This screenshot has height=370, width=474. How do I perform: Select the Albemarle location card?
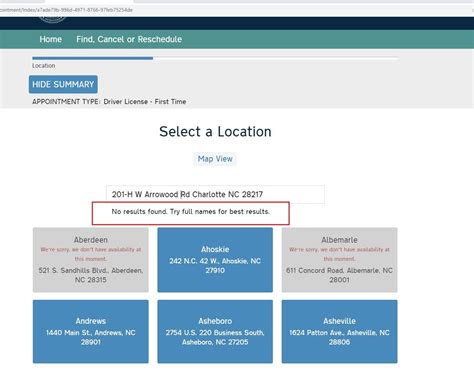pos(339,260)
